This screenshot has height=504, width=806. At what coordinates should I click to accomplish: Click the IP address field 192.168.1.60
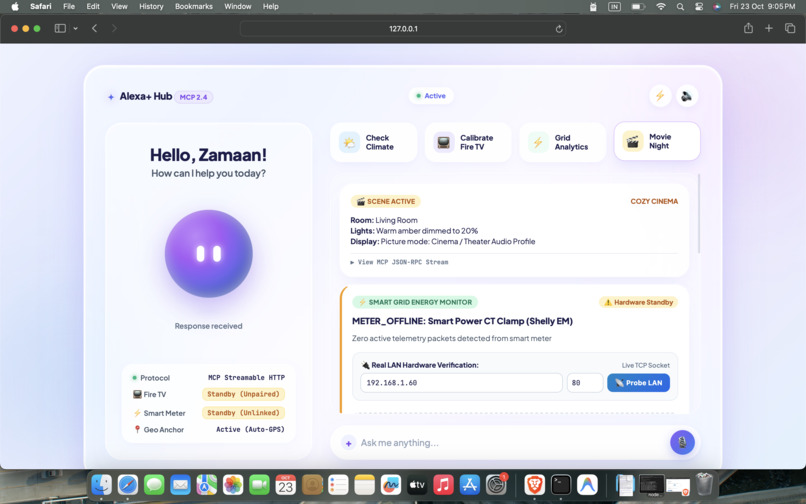[461, 383]
